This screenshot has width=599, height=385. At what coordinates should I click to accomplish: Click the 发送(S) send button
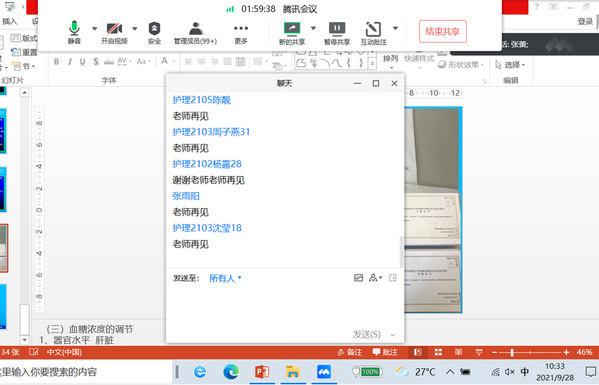click(x=366, y=334)
